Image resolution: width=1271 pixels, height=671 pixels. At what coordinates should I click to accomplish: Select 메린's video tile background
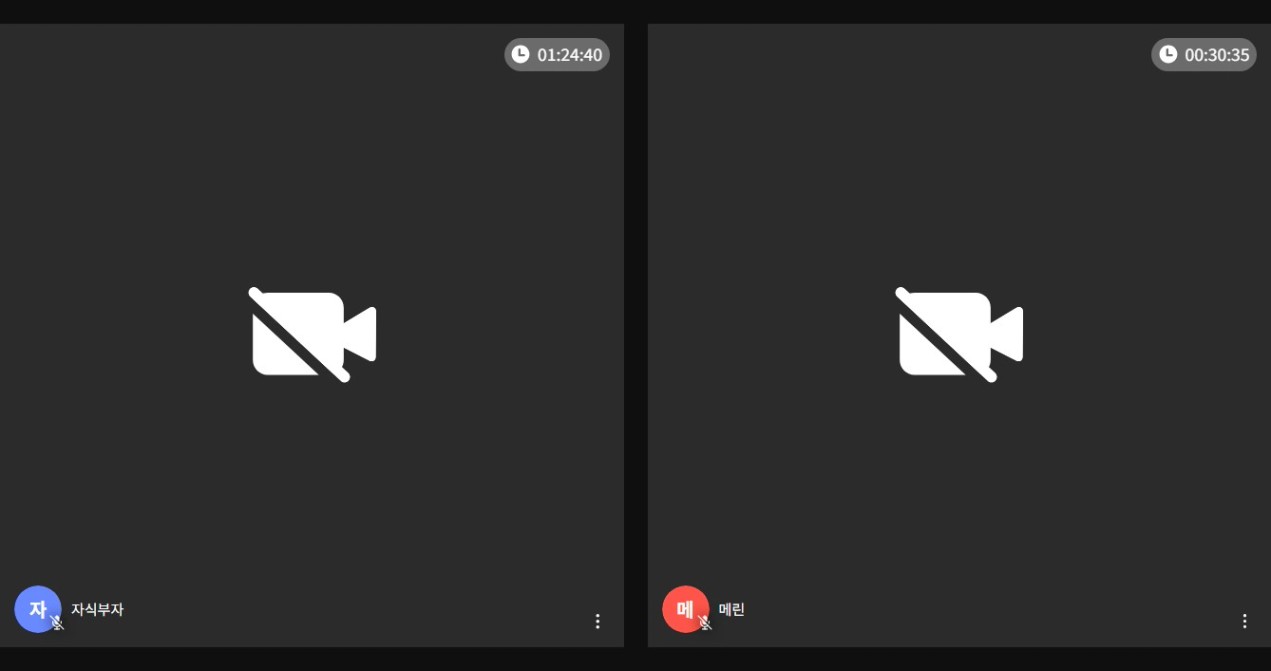[960, 180]
